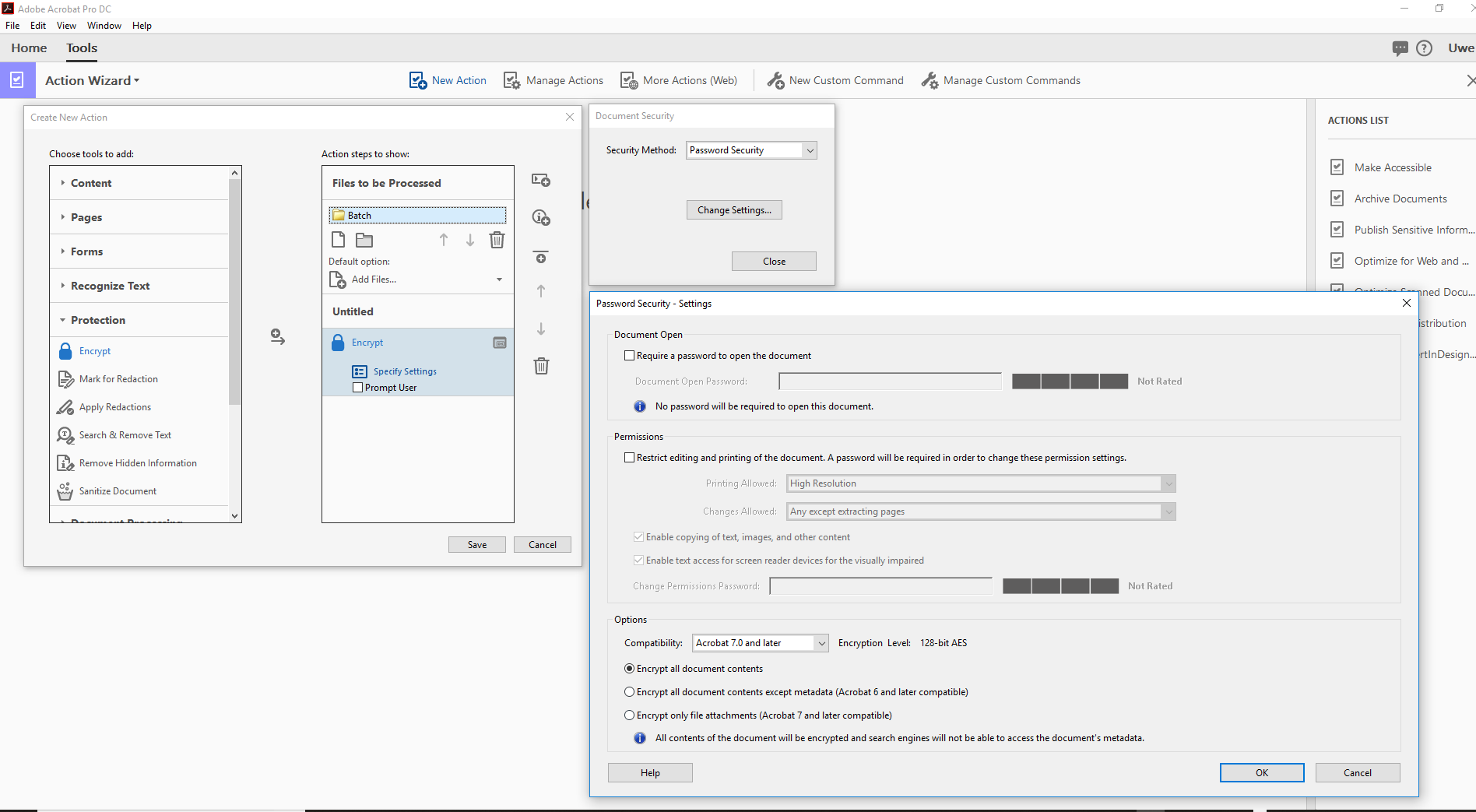Enable Require a password to open document
1476x812 pixels.
pyautogui.click(x=629, y=356)
